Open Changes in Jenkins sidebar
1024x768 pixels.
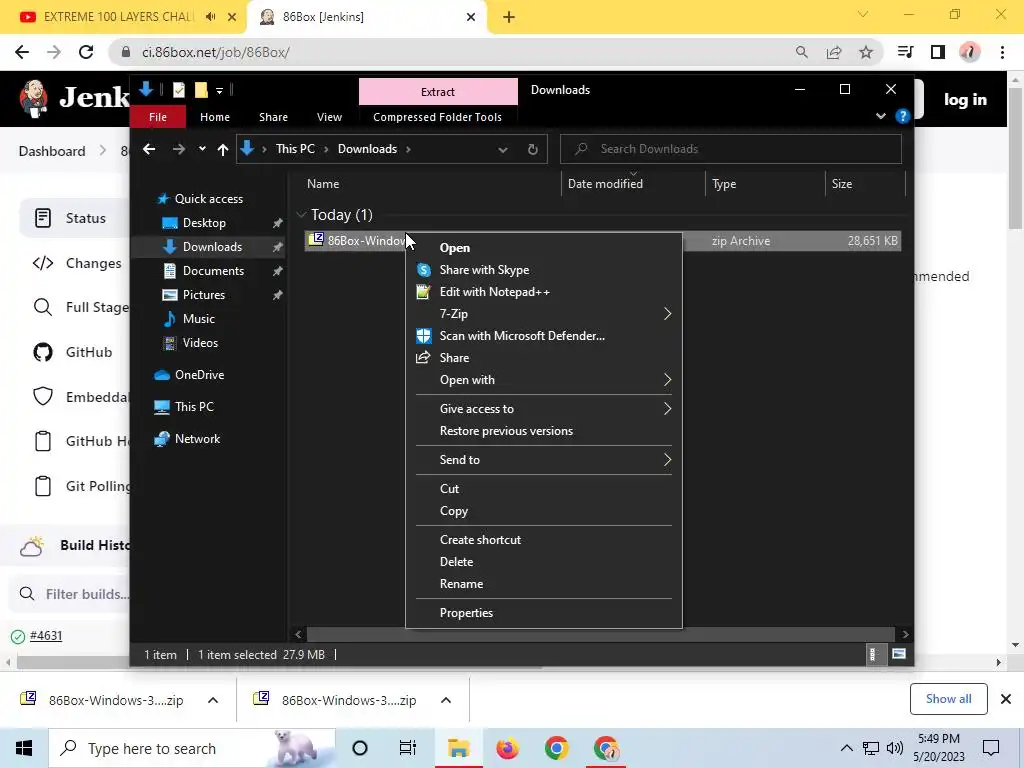coord(93,263)
